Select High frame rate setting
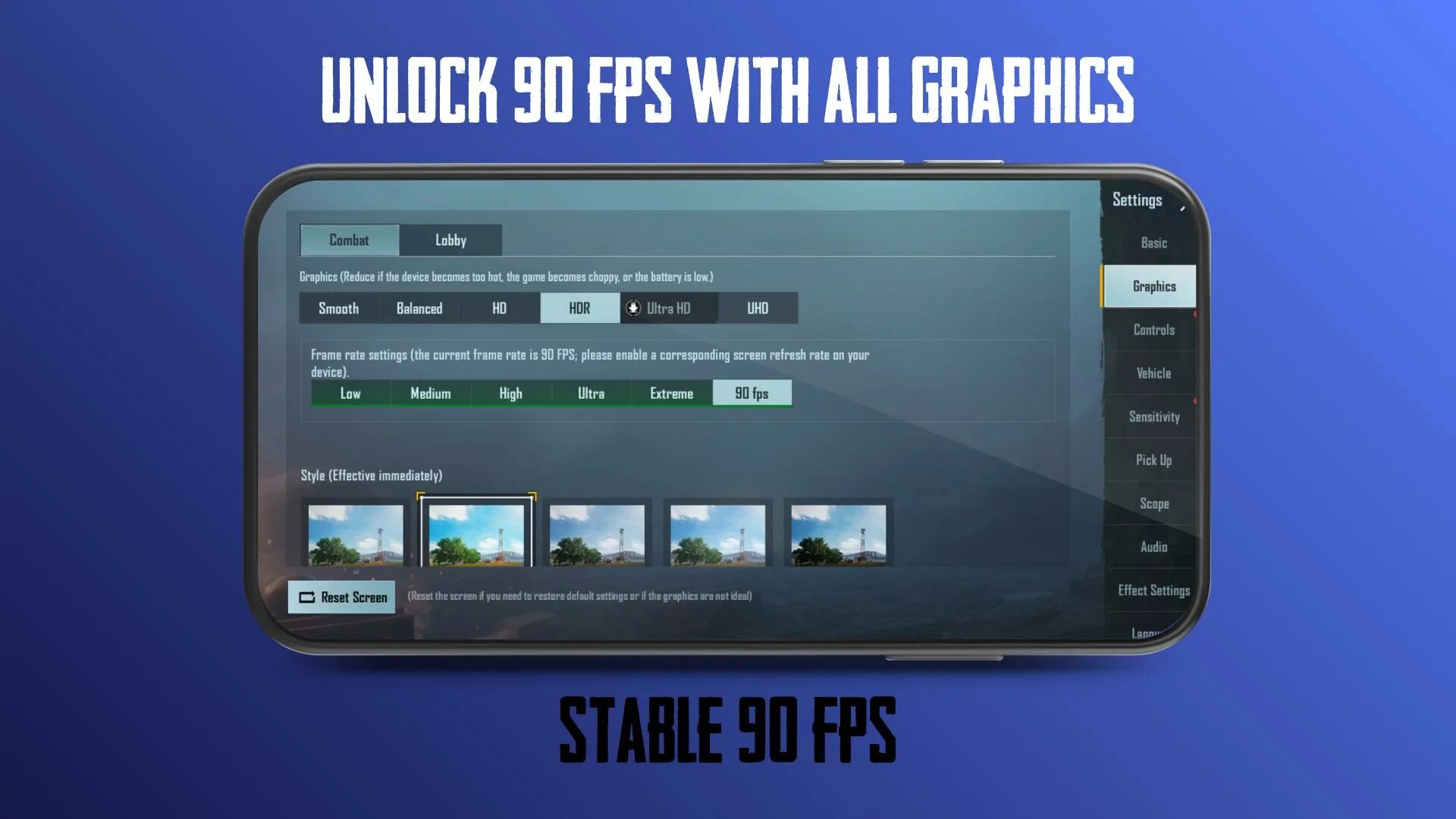 pos(511,392)
